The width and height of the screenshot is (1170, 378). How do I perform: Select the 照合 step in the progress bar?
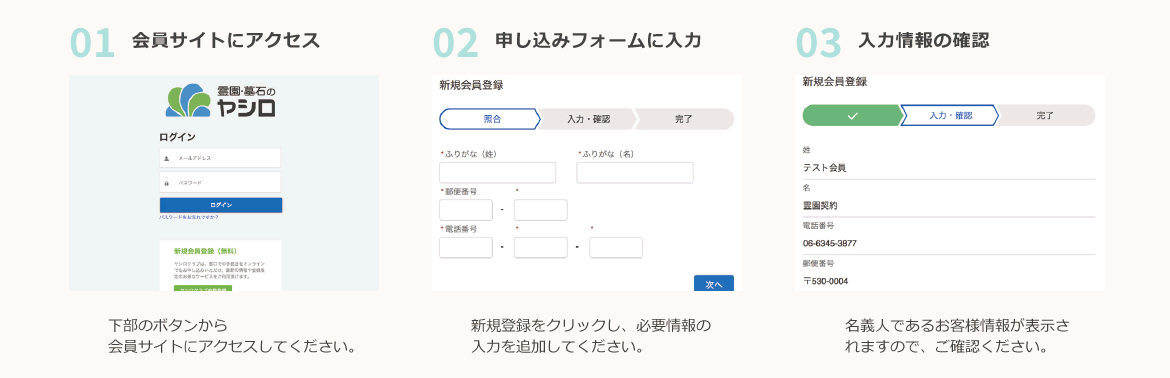pos(489,119)
